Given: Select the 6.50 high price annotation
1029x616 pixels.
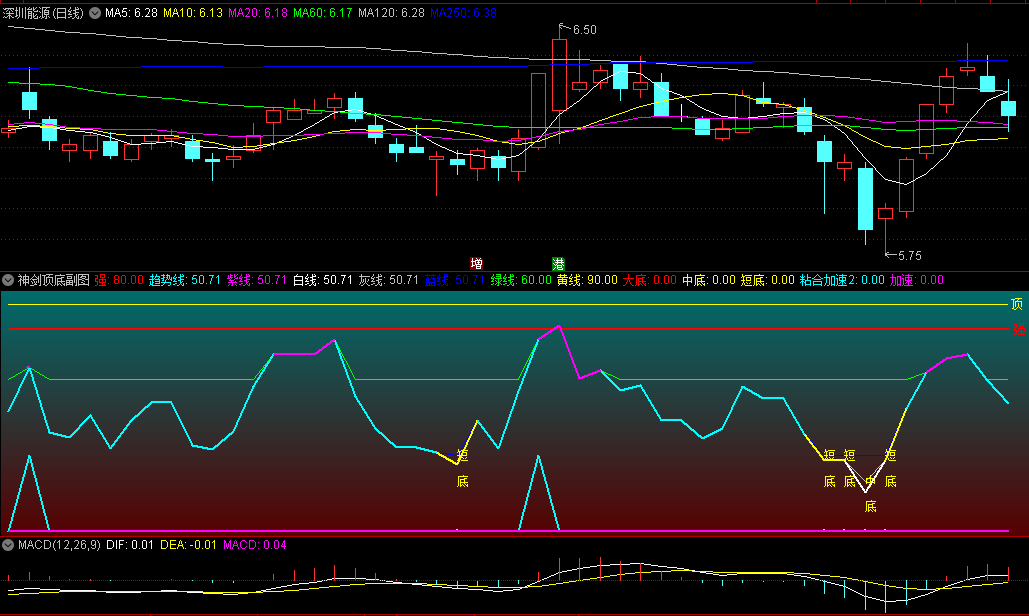Looking at the screenshot, I should click(x=583, y=30).
